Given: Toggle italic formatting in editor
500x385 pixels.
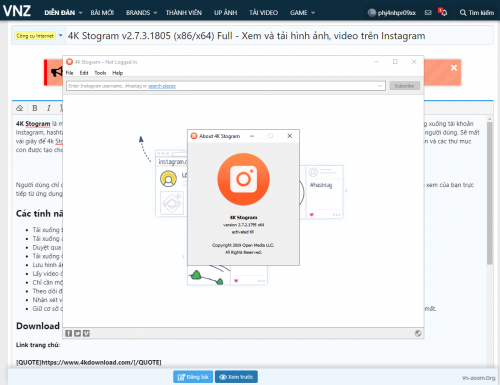Looking at the screenshot, I should pyautogui.click(x=49, y=108).
